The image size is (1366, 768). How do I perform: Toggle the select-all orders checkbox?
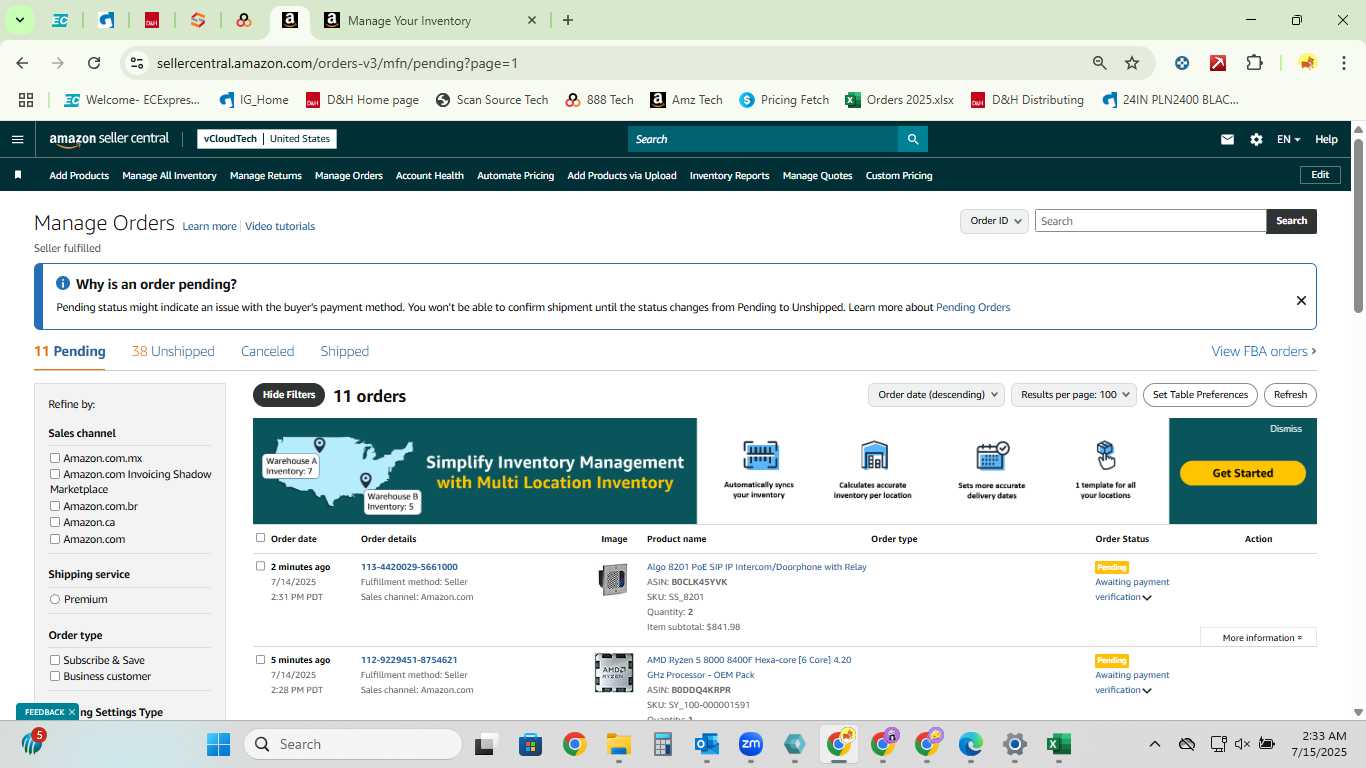(x=260, y=538)
